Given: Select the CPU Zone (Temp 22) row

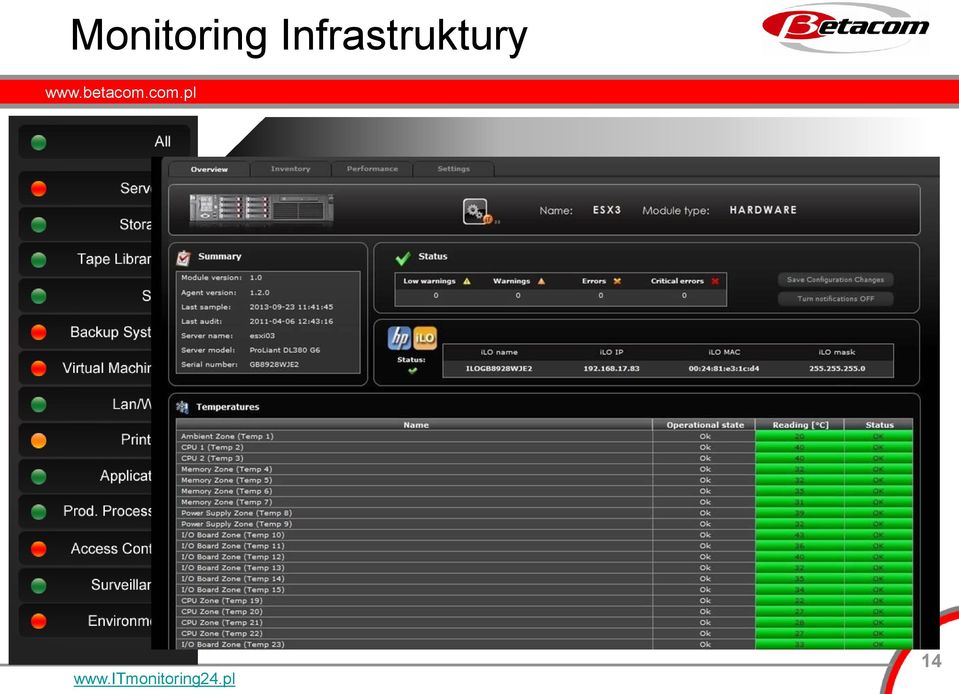Looking at the screenshot, I should click(544, 633).
